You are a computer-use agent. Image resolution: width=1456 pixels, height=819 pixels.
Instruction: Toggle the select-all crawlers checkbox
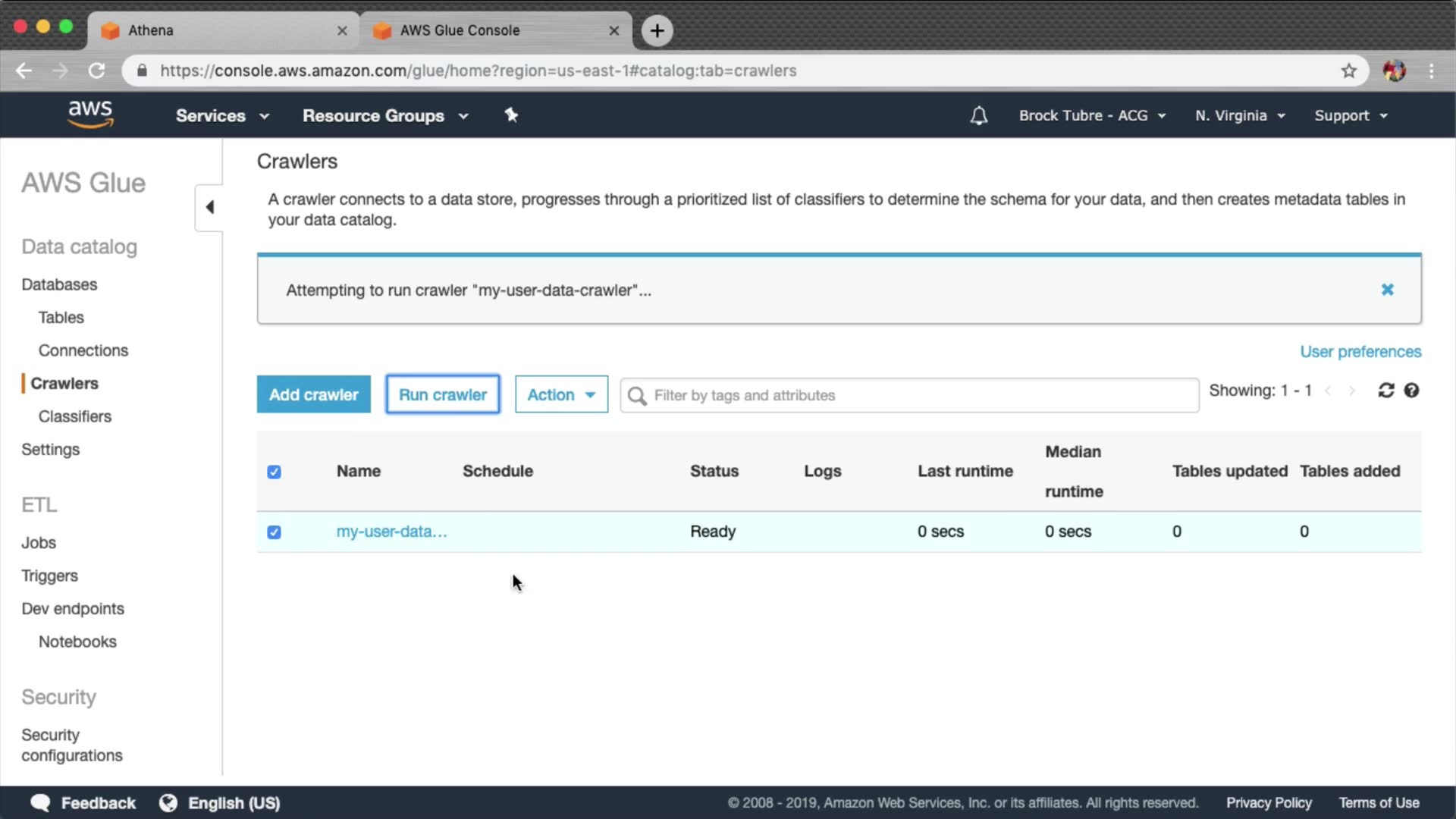[x=275, y=472]
